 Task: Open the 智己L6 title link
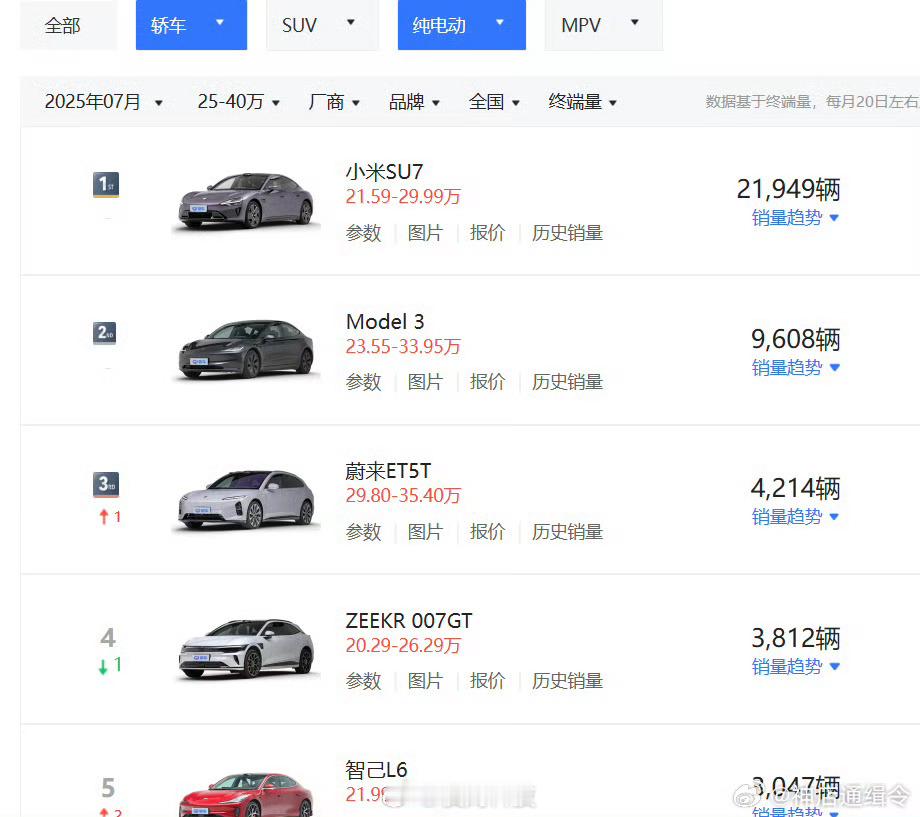tap(376, 770)
